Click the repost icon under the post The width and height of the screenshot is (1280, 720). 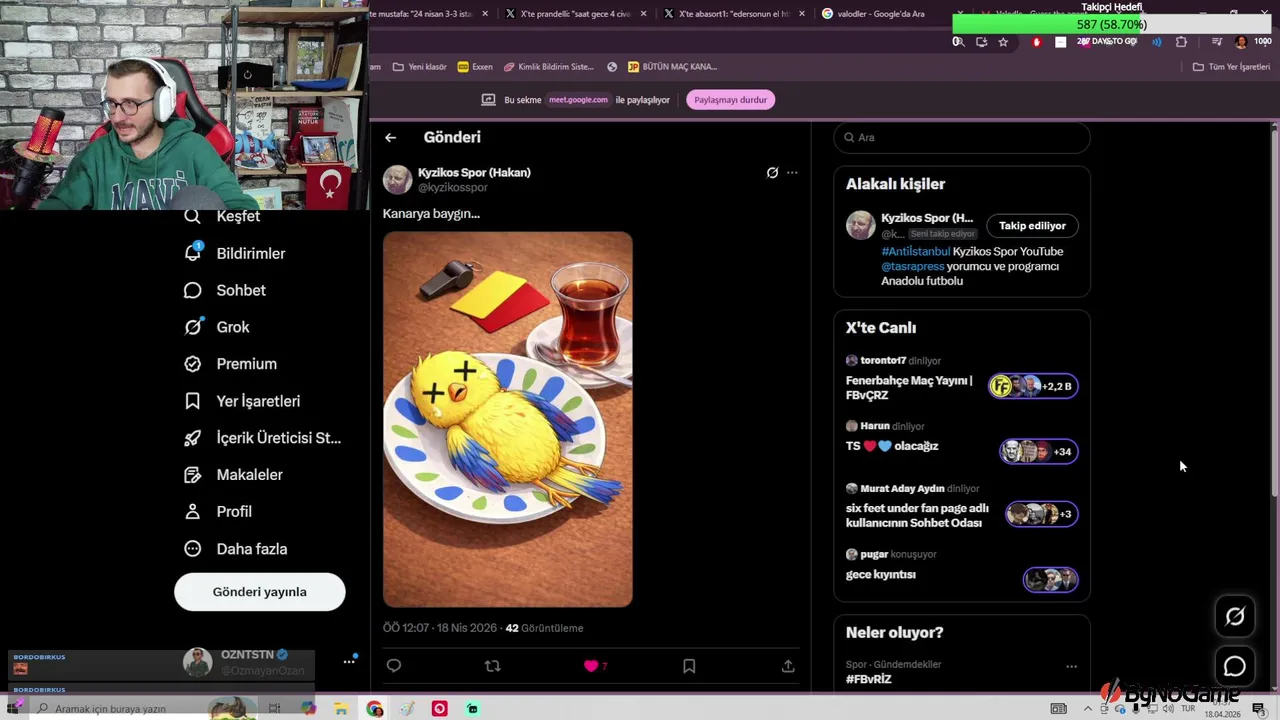492,666
